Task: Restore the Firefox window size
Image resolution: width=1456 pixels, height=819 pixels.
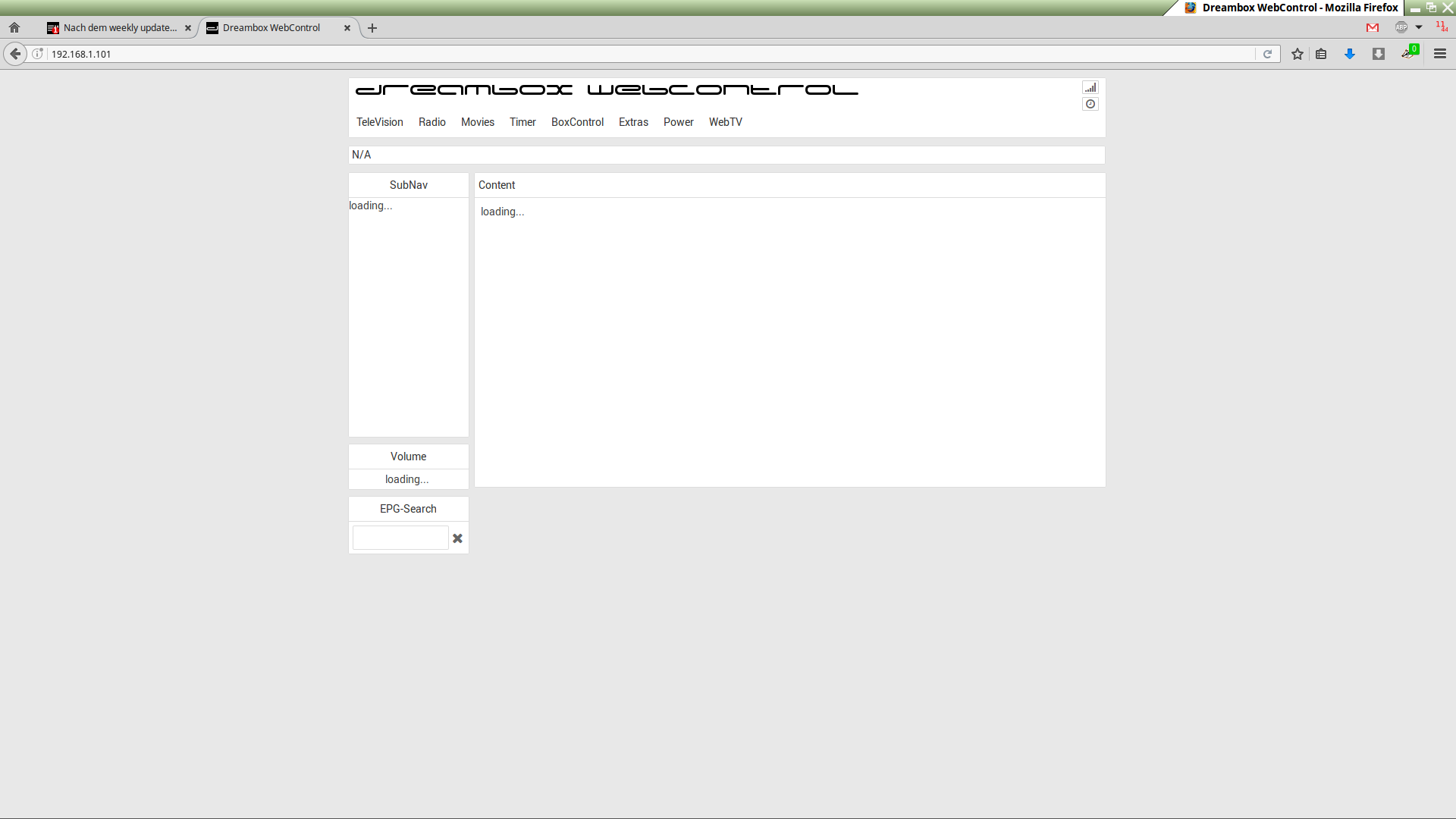Action: click(1431, 8)
